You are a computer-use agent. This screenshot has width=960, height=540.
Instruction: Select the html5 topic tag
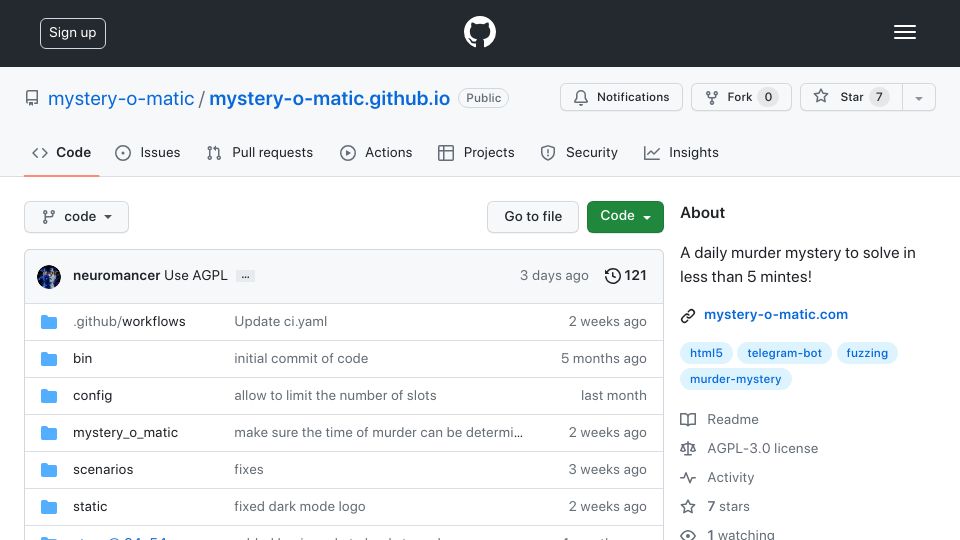(x=706, y=353)
